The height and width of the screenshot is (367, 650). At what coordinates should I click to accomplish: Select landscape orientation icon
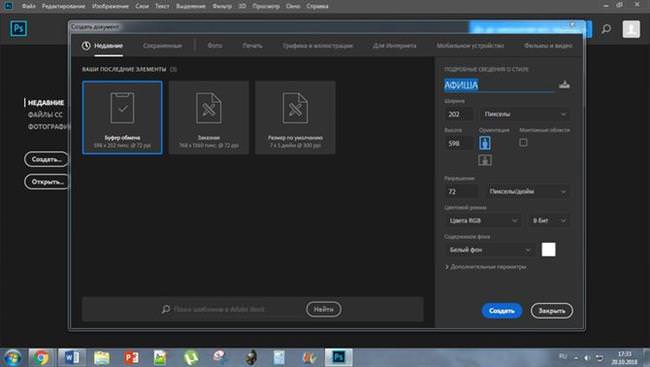[x=485, y=160]
